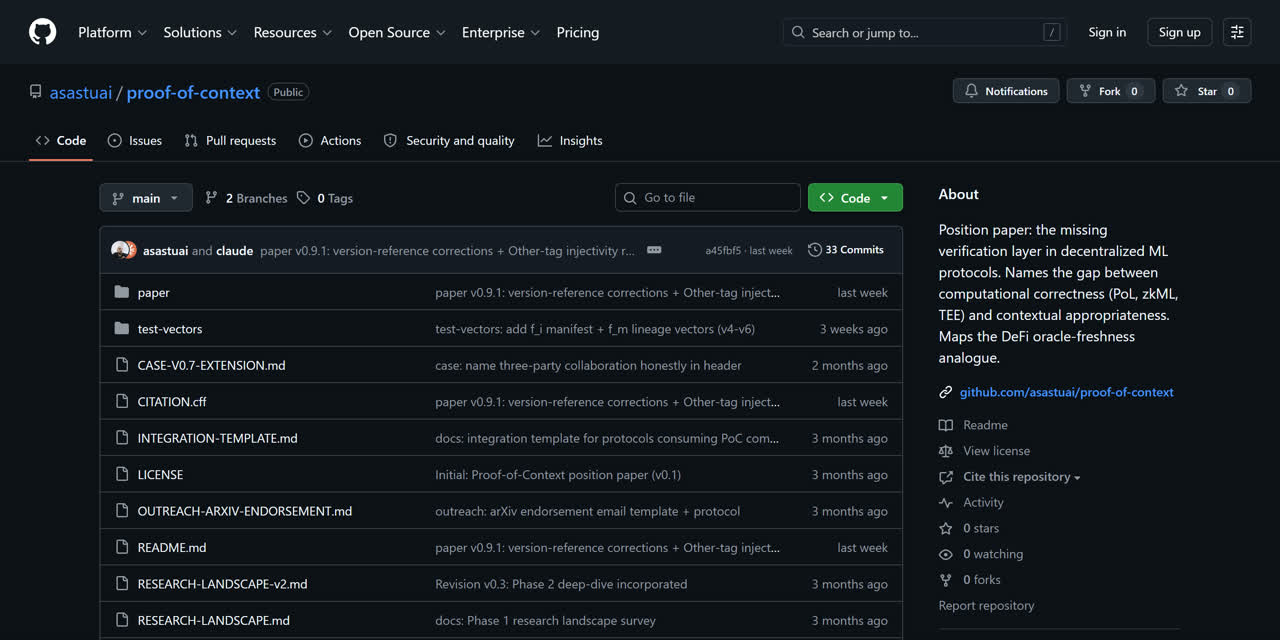
Task: Open the green Code dropdown button
Action: tap(855, 198)
